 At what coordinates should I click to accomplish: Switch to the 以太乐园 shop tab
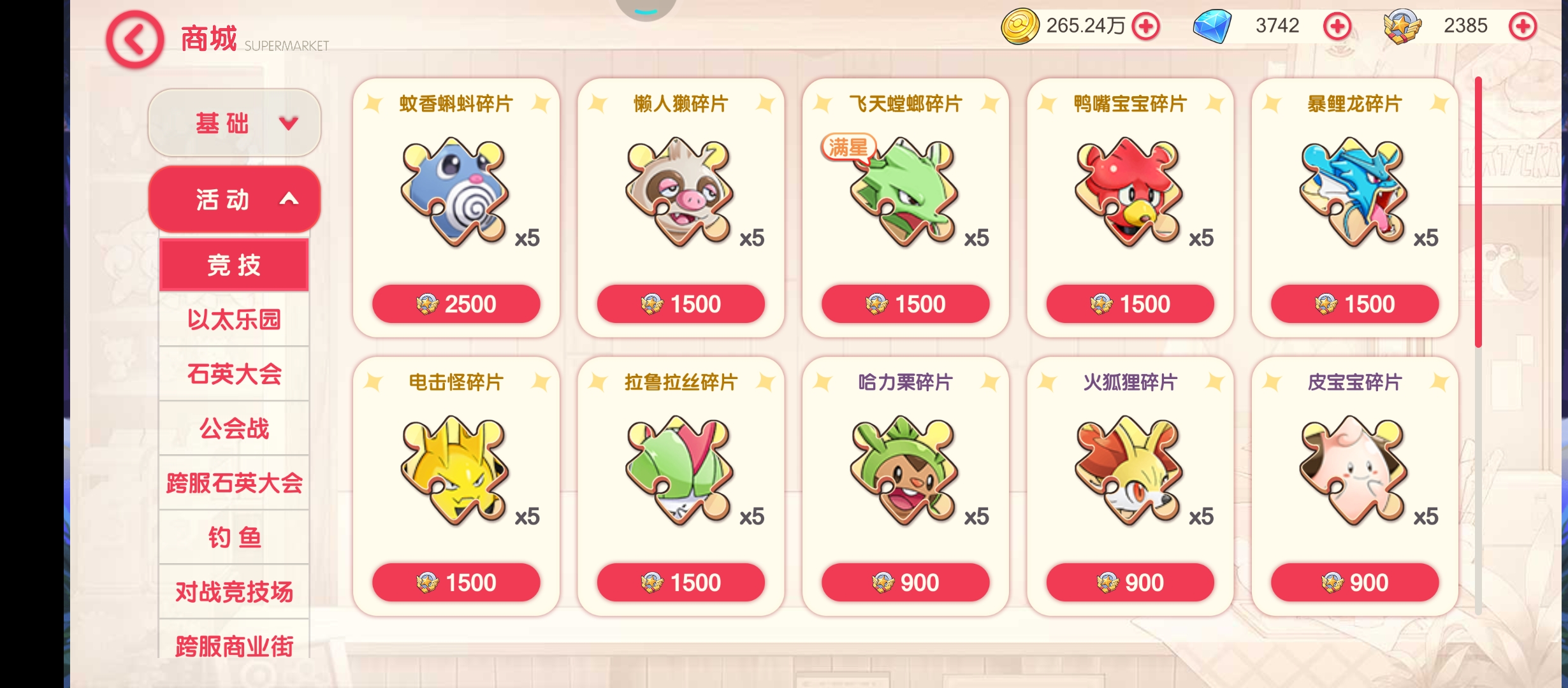234,319
